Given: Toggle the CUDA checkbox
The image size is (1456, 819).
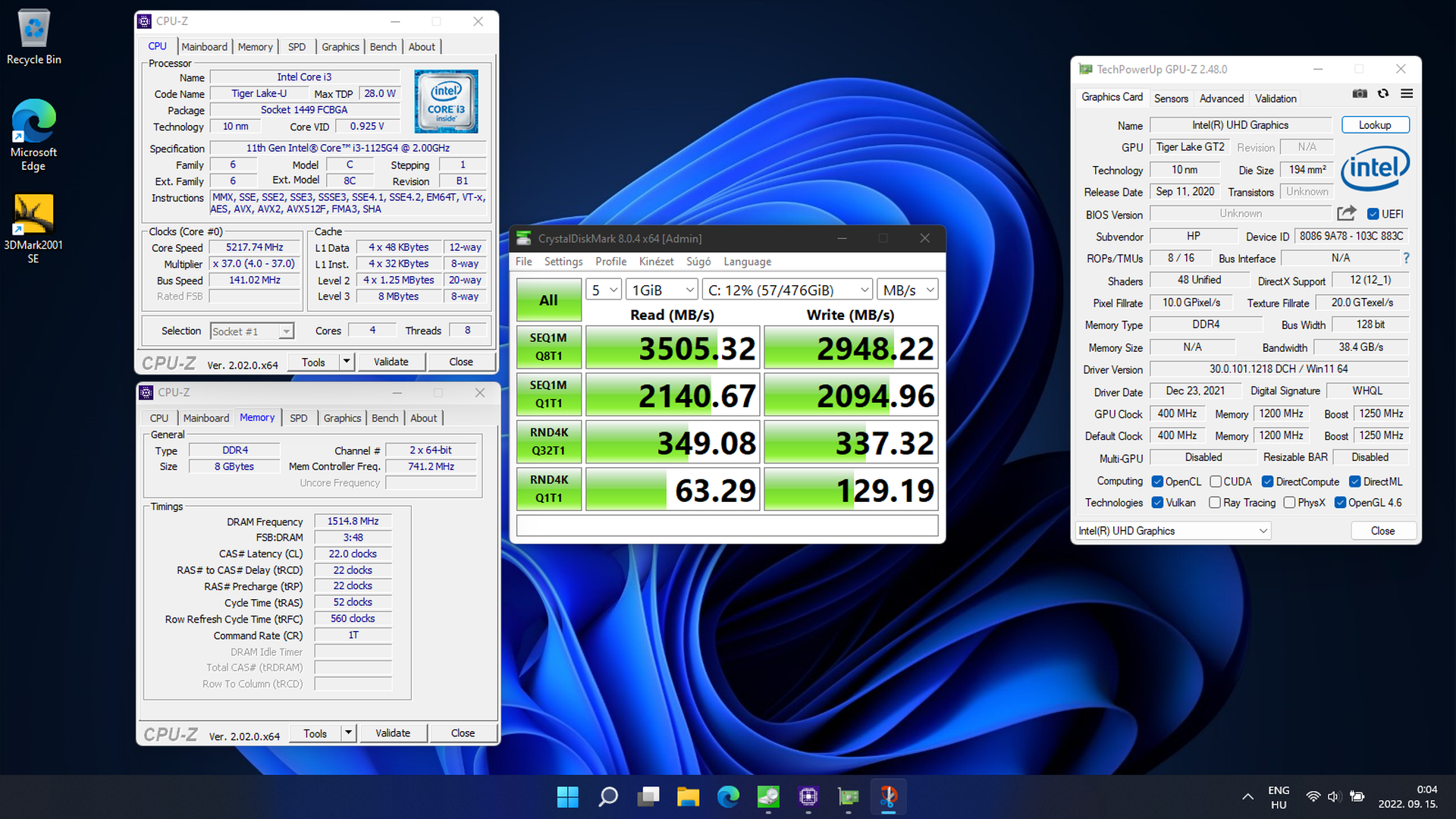Looking at the screenshot, I should coord(1216,482).
